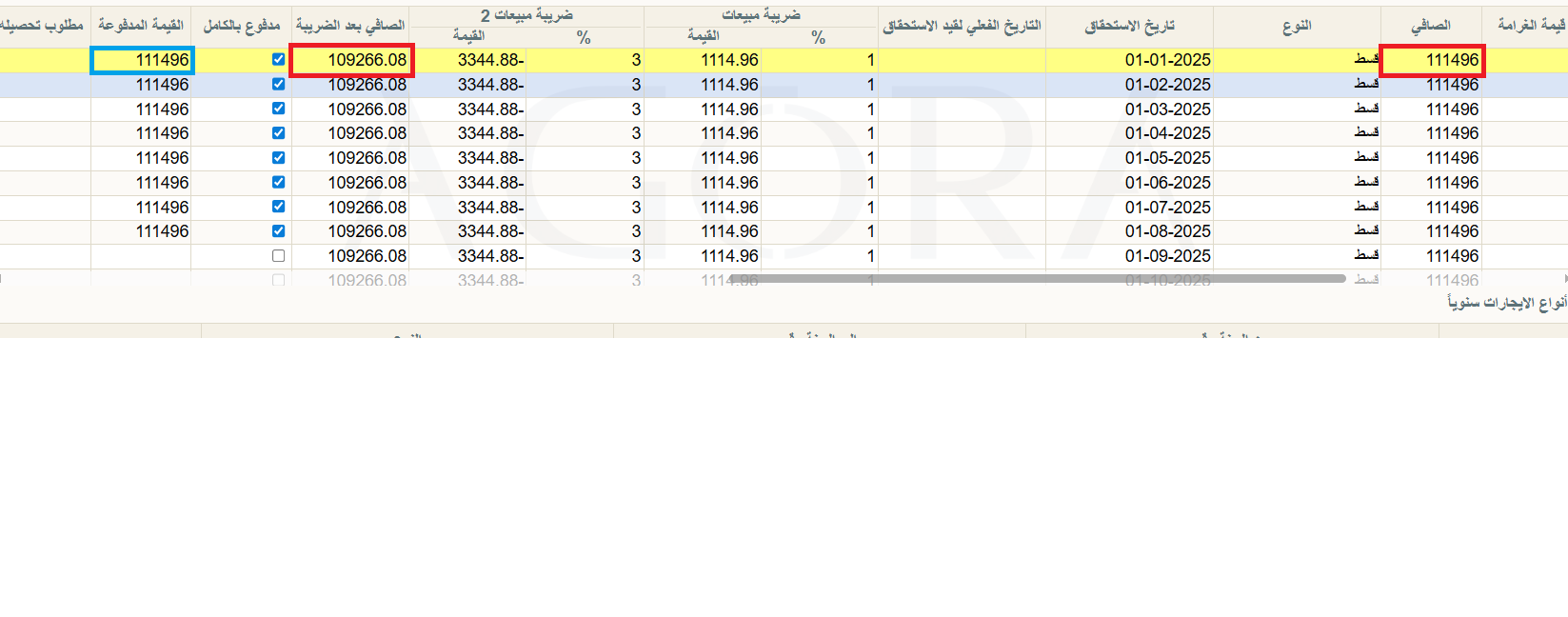1568x617 pixels.
Task: Click the النوع column header
Action: tap(1297, 26)
